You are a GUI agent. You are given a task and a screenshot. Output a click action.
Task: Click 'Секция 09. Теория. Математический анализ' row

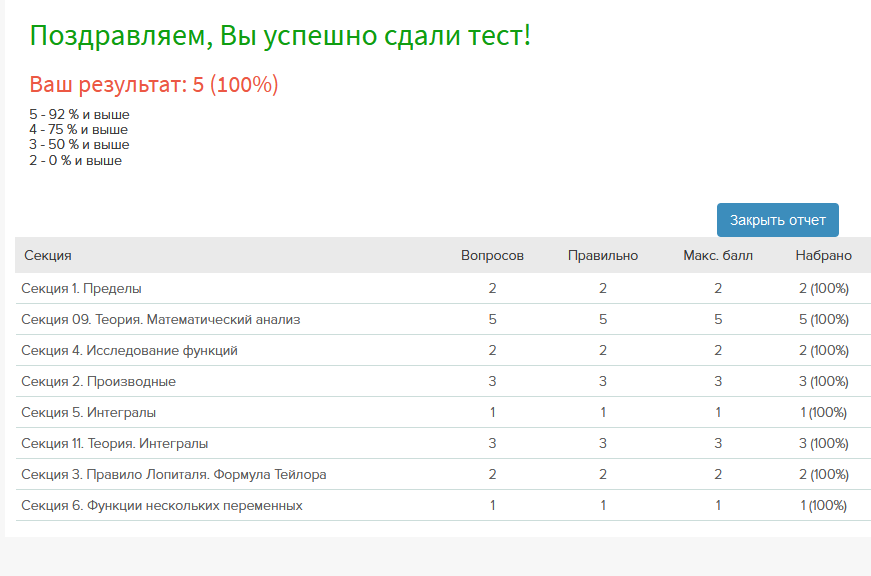[443, 319]
